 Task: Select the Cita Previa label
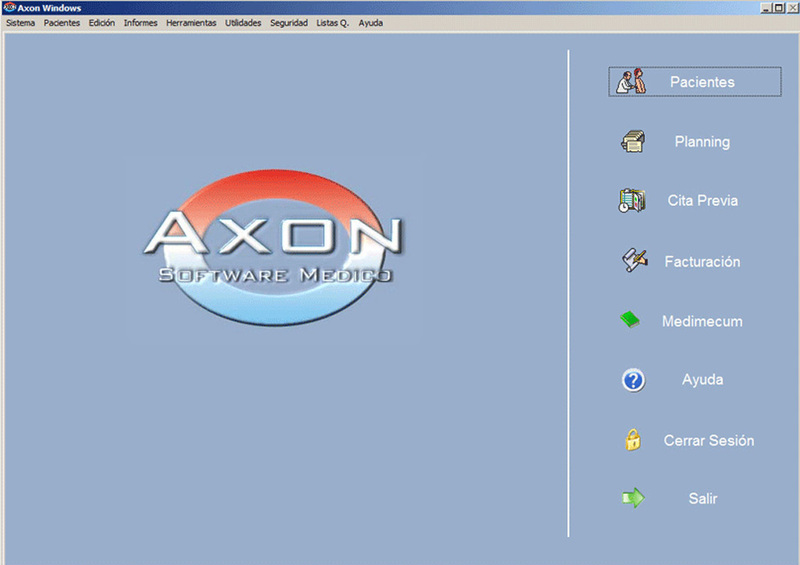pos(703,200)
